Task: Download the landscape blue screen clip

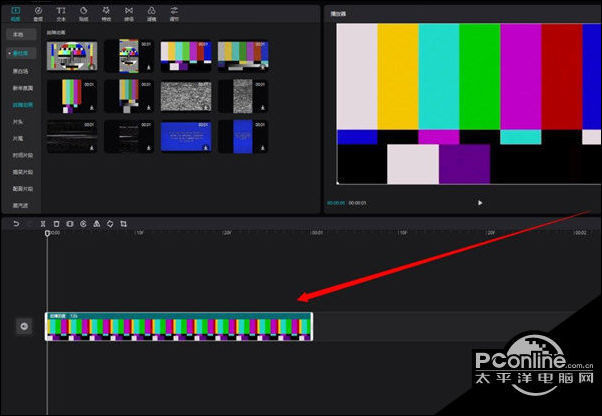Action: [x=206, y=148]
